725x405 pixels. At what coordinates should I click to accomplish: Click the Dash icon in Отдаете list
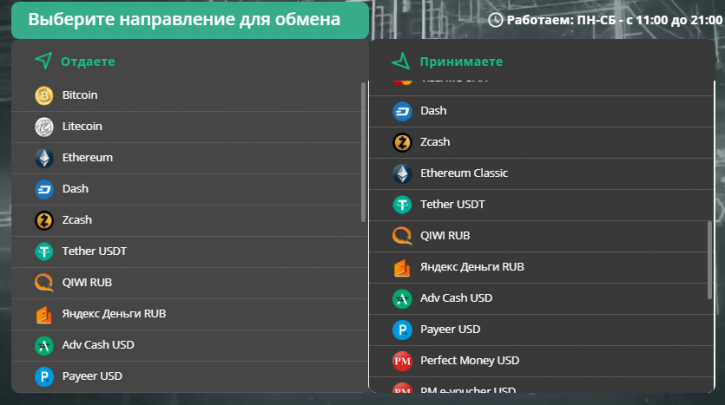click(x=44, y=189)
